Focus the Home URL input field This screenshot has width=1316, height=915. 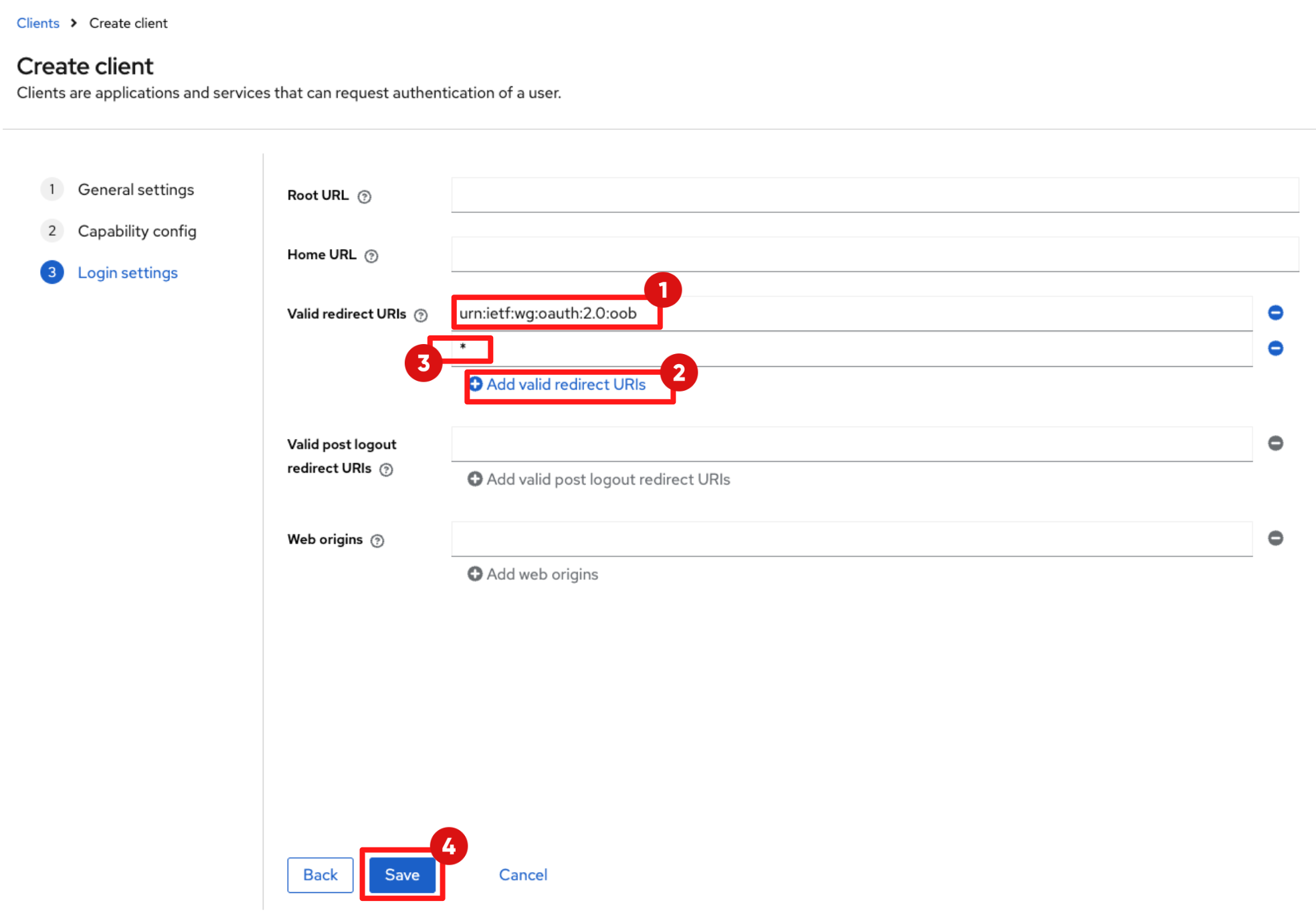[874, 254]
